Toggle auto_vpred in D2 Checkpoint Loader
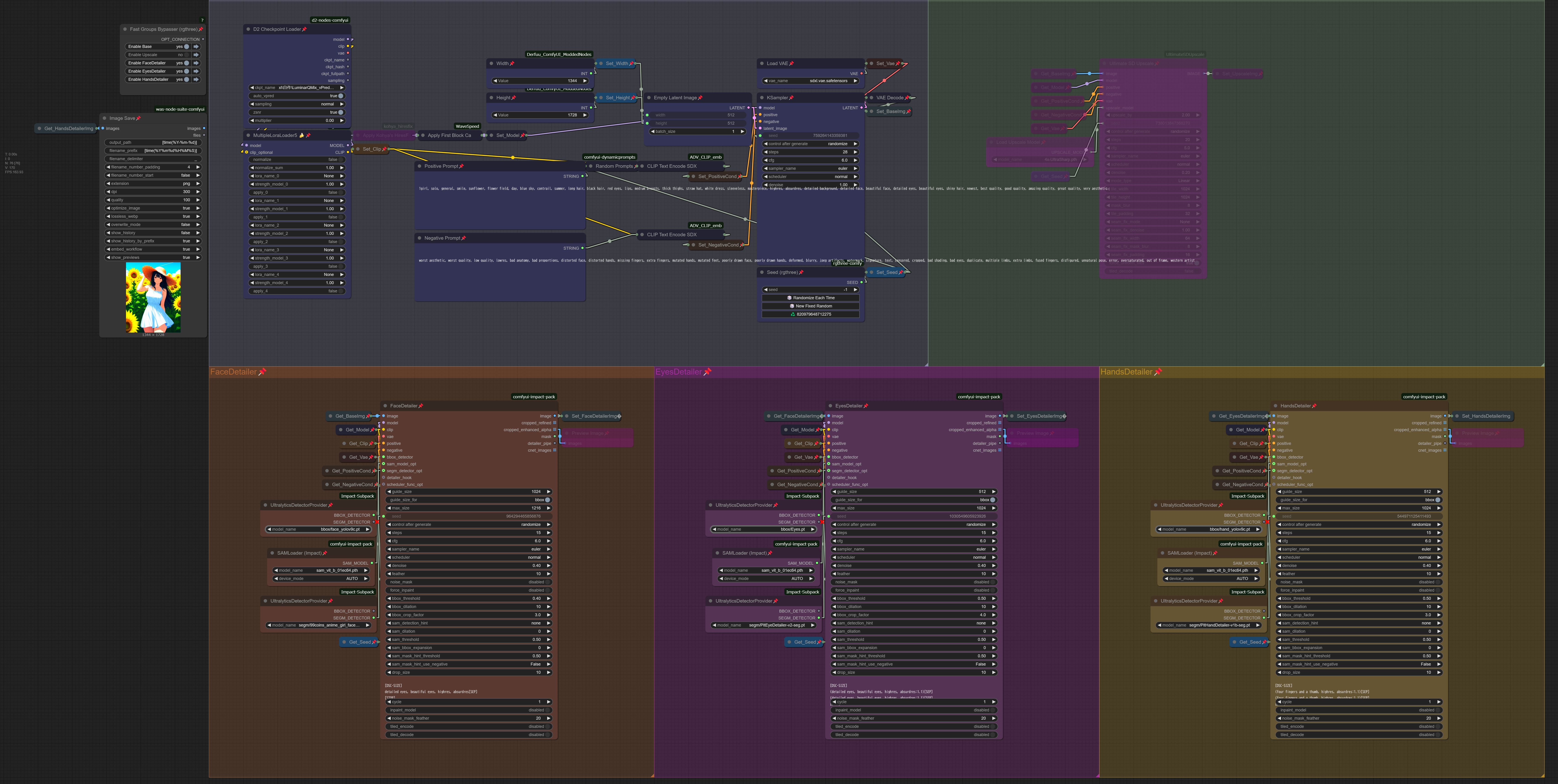Screen dimensions: 1558x784 [341, 96]
